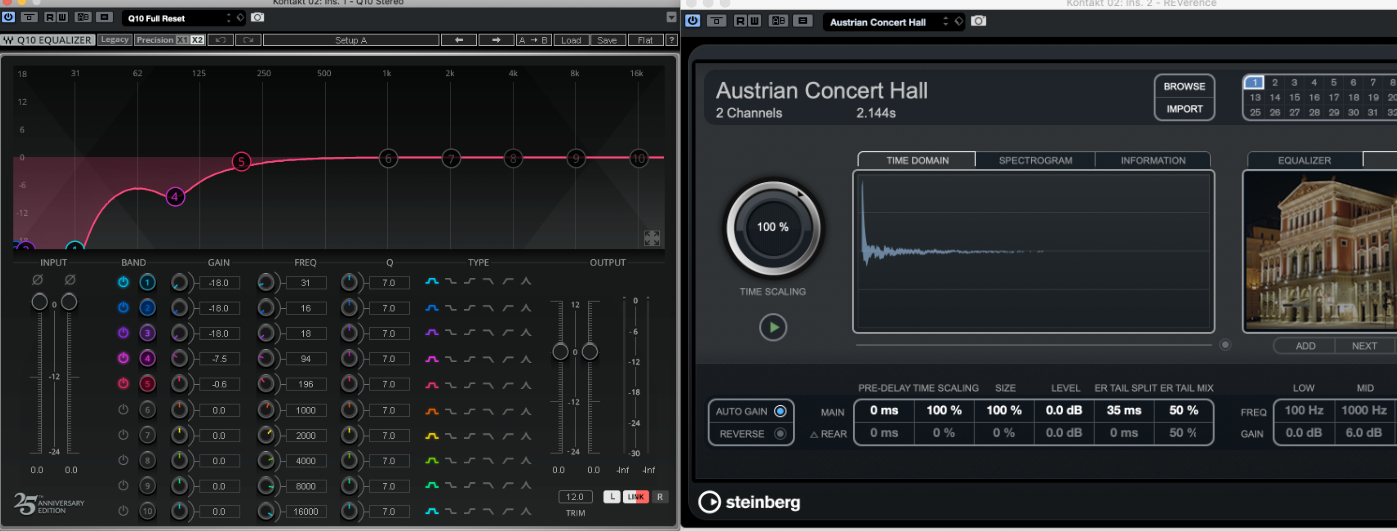This screenshot has height=531, width=1397.
Task: Select Precision X2 mode
Action: [x=197, y=40]
